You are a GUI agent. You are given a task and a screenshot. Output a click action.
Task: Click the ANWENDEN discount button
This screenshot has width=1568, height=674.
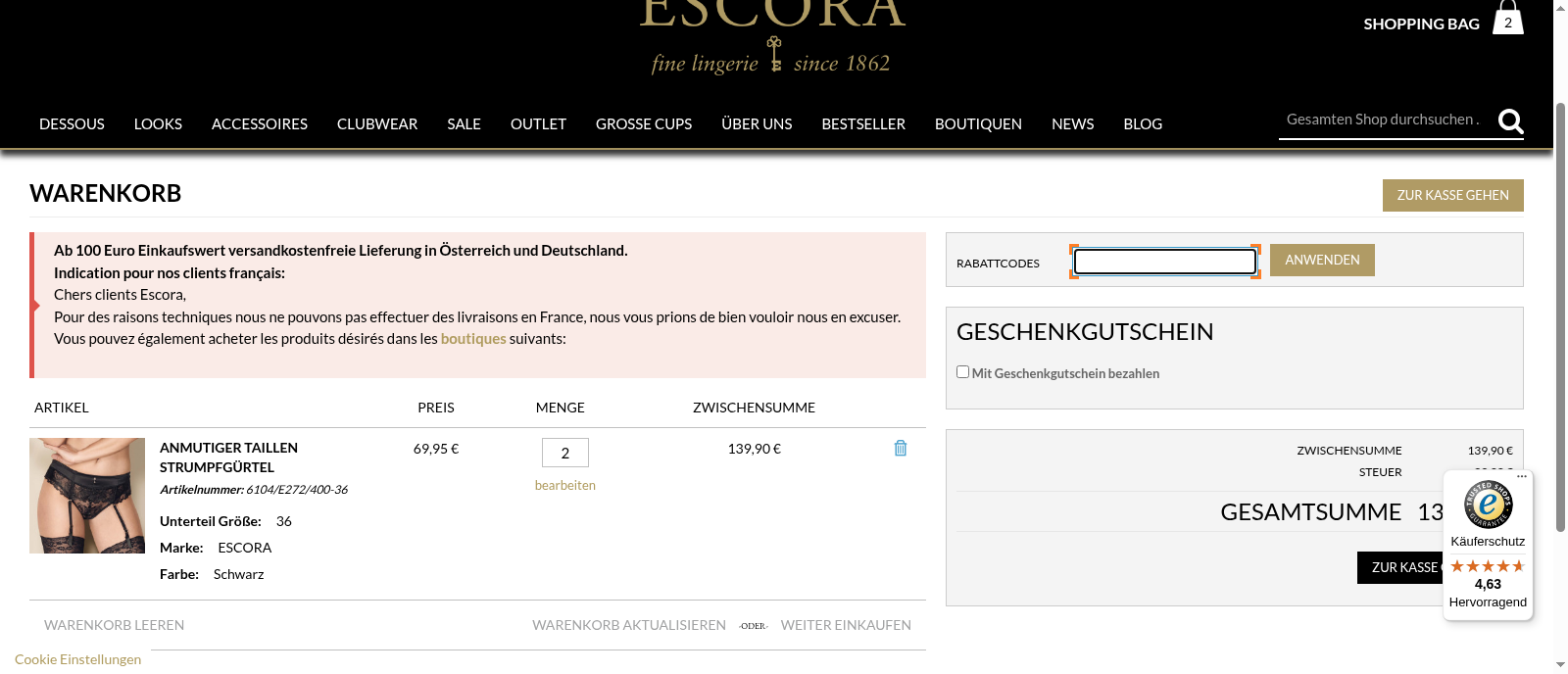tap(1322, 260)
